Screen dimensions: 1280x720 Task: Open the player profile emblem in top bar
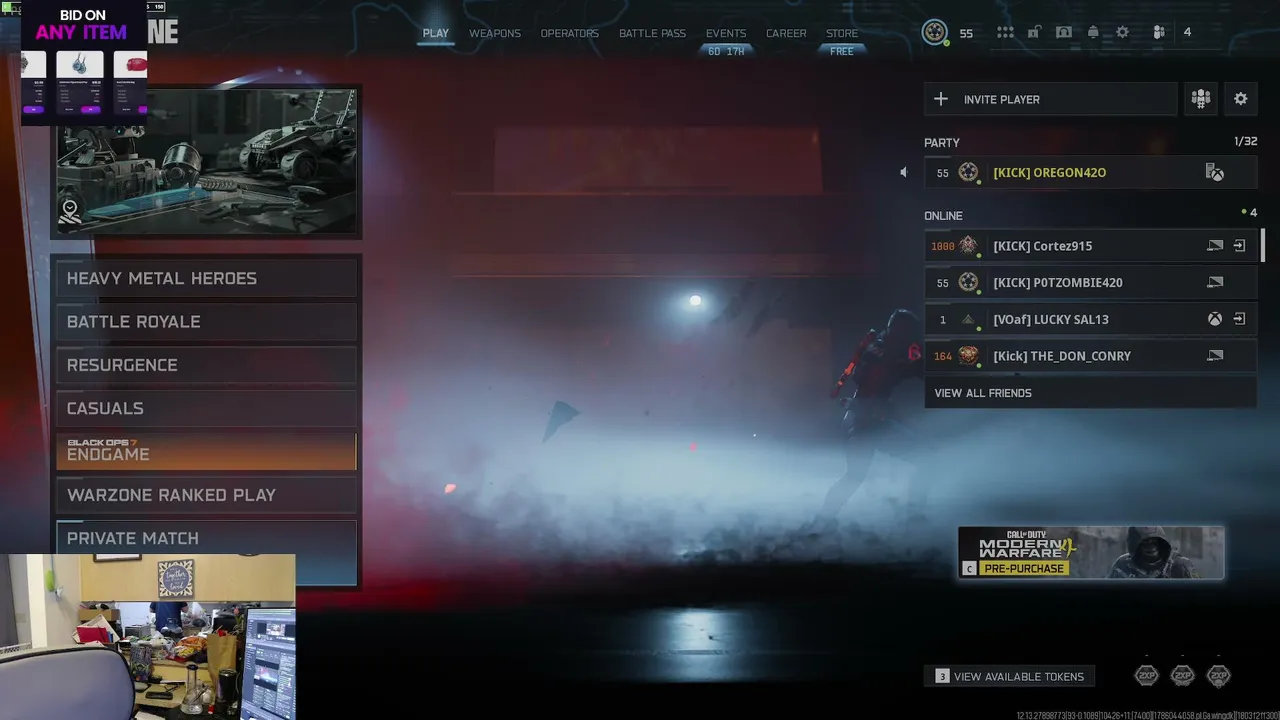tap(934, 33)
